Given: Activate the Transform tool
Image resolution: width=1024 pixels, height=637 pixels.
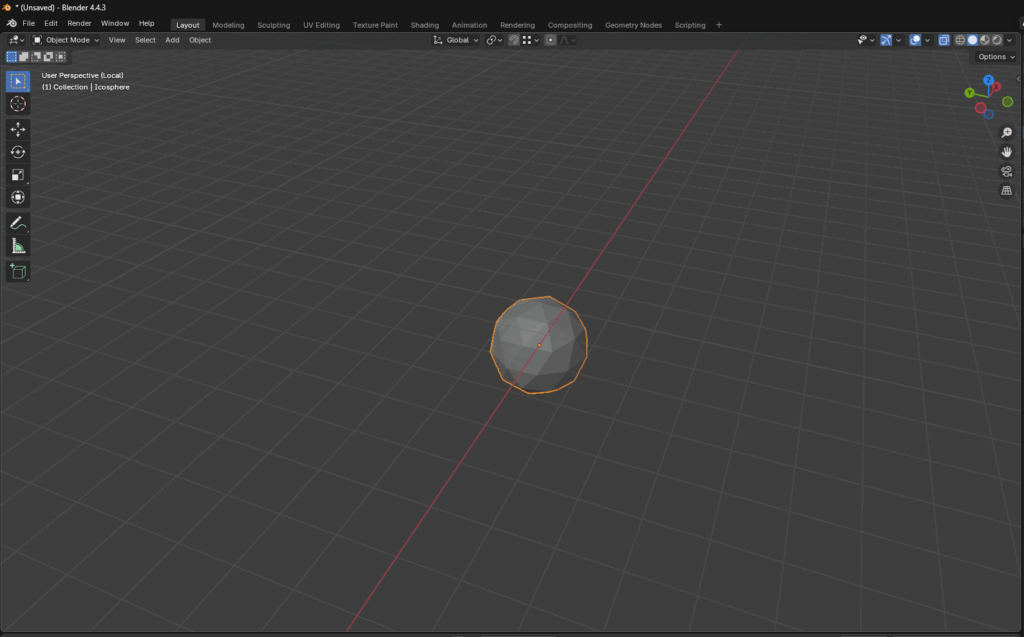Looking at the screenshot, I should point(18,197).
